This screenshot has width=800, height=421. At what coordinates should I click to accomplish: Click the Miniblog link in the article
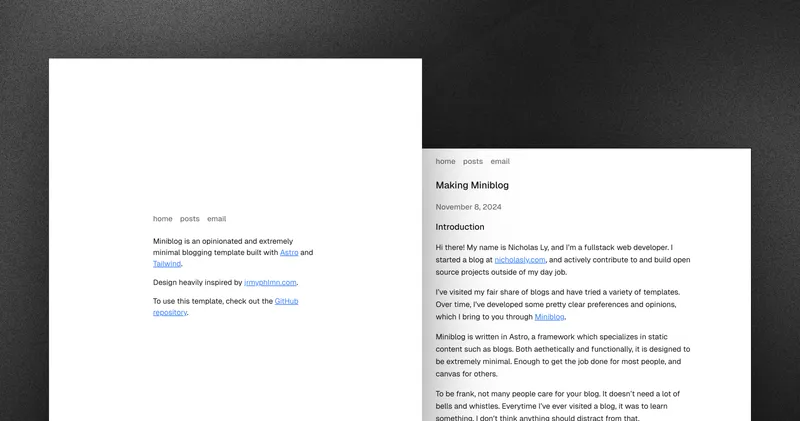point(549,317)
